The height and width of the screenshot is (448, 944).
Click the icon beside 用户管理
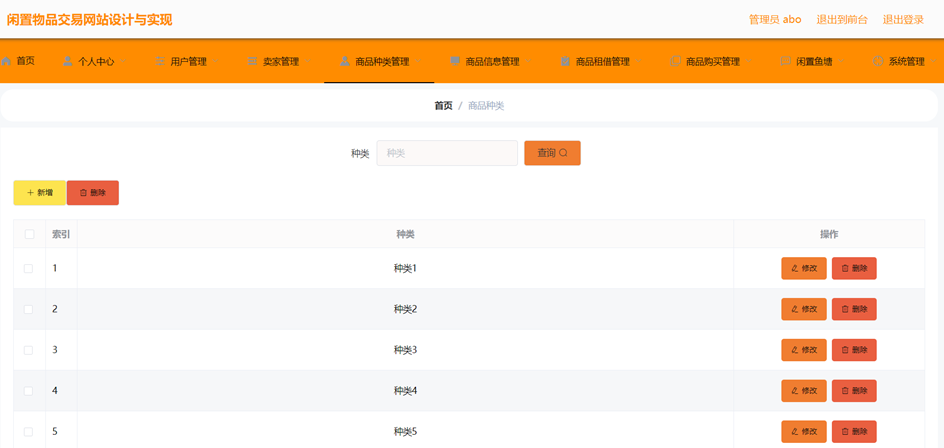[x=160, y=61]
